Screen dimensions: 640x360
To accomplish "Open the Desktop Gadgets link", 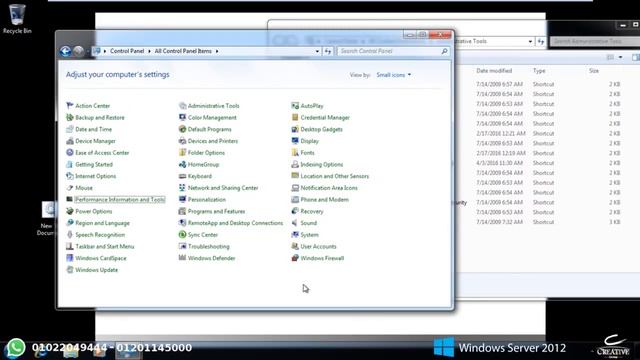I will coord(321,129).
